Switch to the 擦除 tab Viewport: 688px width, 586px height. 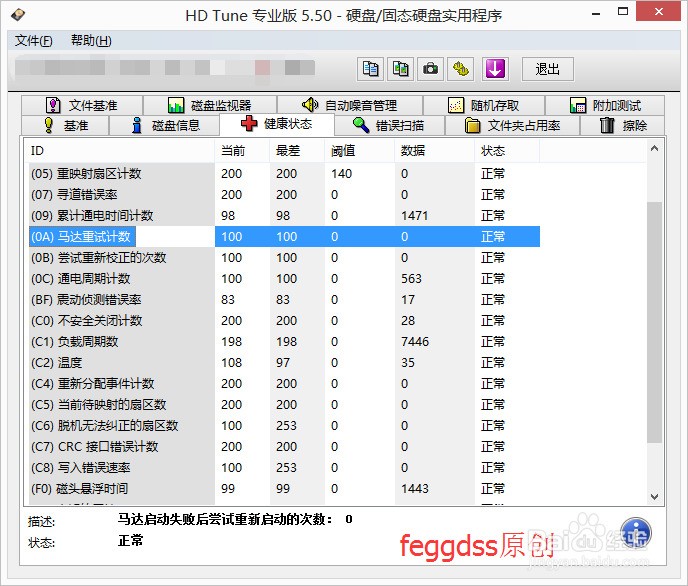pos(623,125)
